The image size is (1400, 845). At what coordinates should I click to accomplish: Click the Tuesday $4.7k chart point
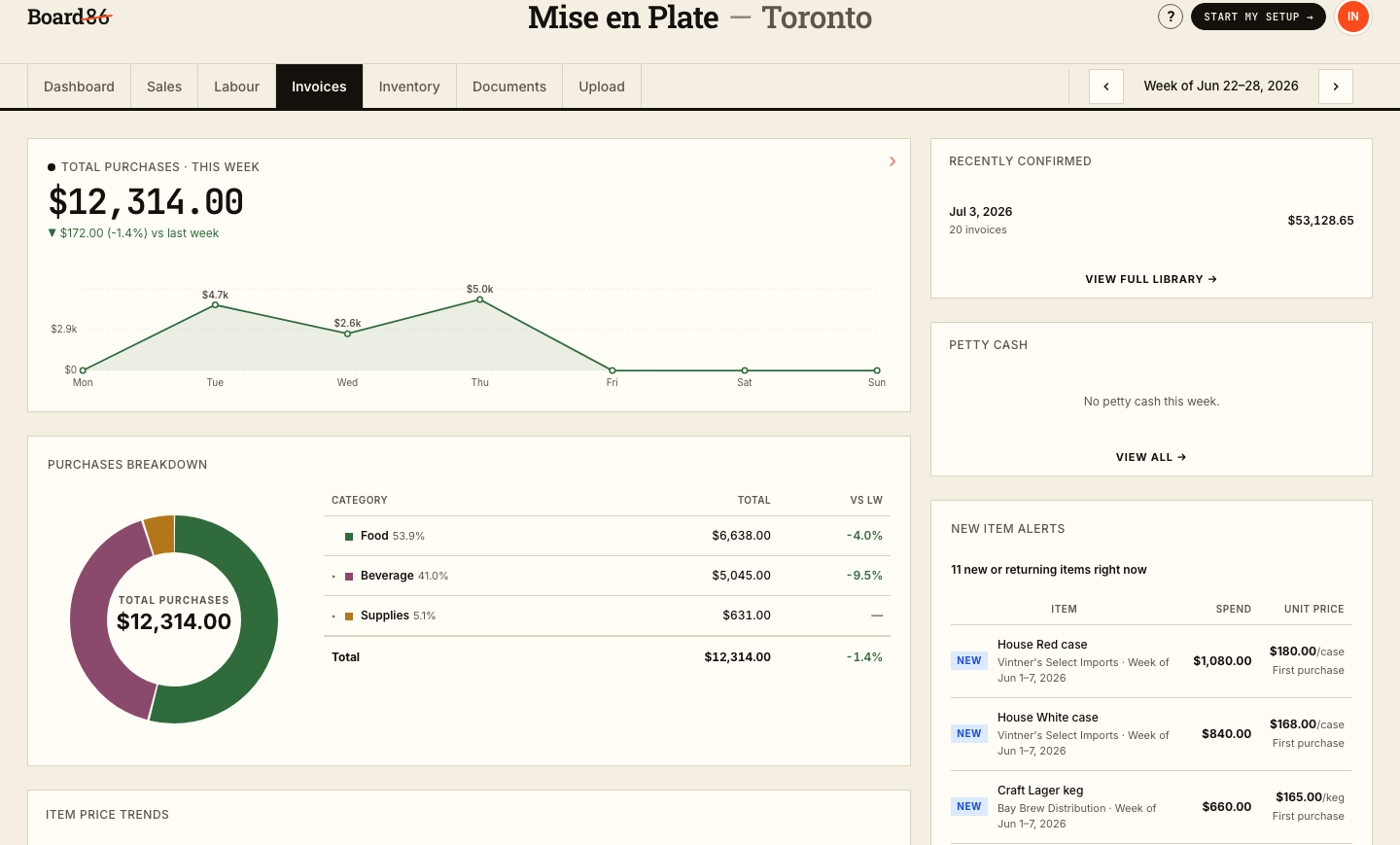[216, 305]
